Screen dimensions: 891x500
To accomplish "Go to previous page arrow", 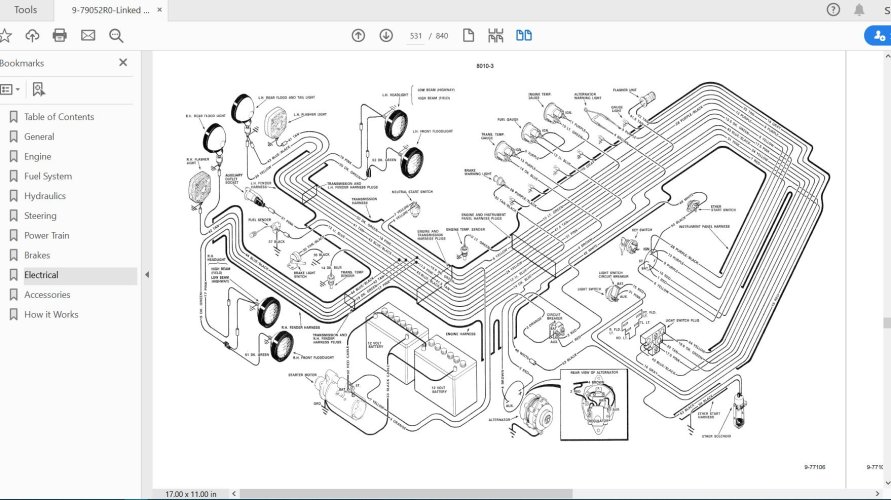I will [x=358, y=36].
